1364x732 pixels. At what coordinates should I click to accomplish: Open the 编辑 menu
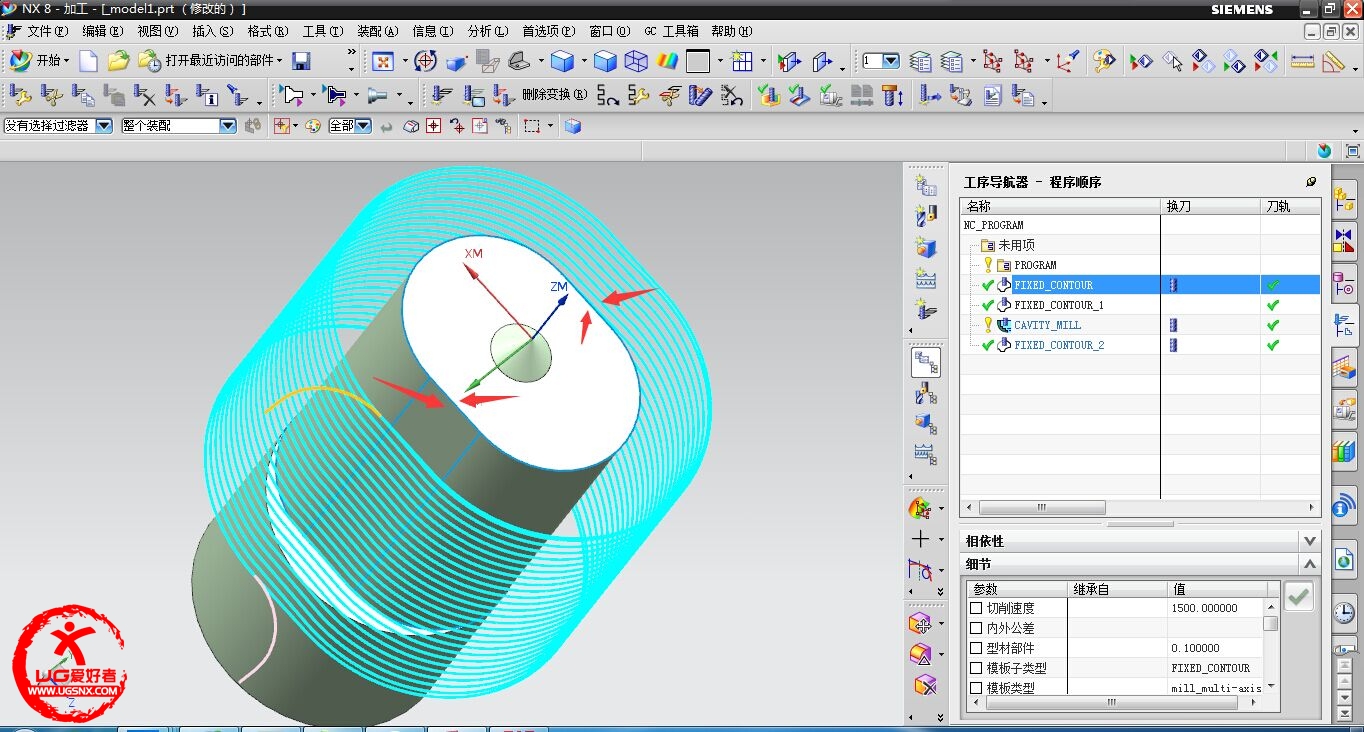tap(103, 31)
